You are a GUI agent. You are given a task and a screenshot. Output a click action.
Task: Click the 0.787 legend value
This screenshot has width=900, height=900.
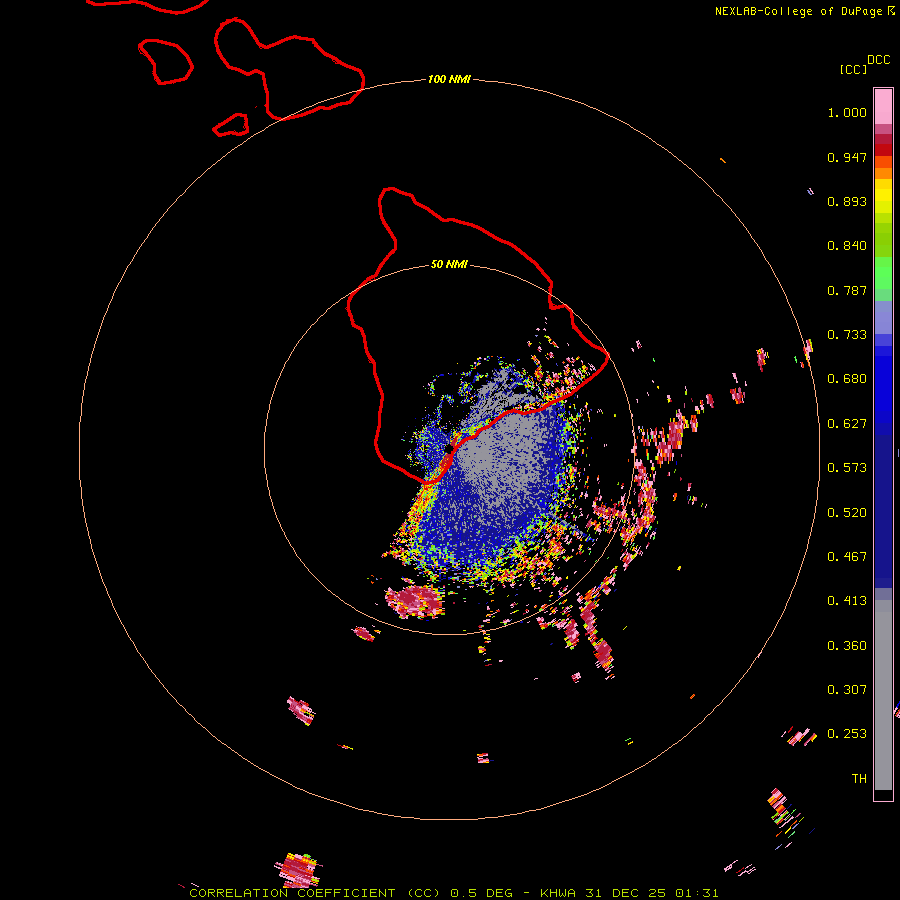click(847, 290)
